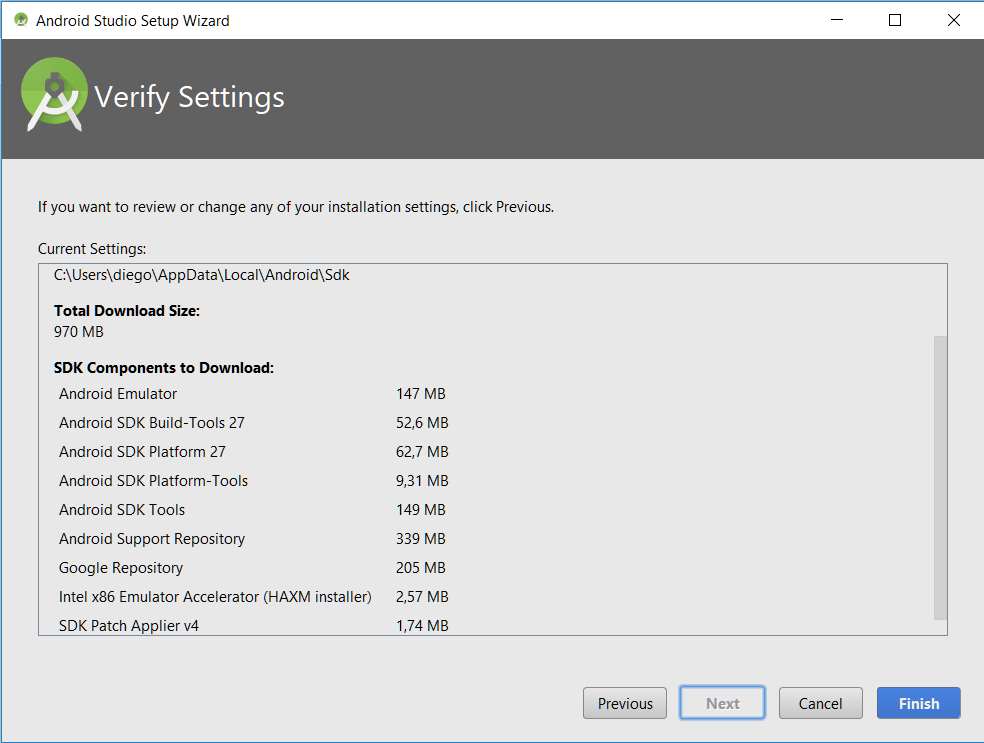Screen dimensions: 984x743
Task: Click the small Android Studio title bar icon
Action: [x=21, y=20]
